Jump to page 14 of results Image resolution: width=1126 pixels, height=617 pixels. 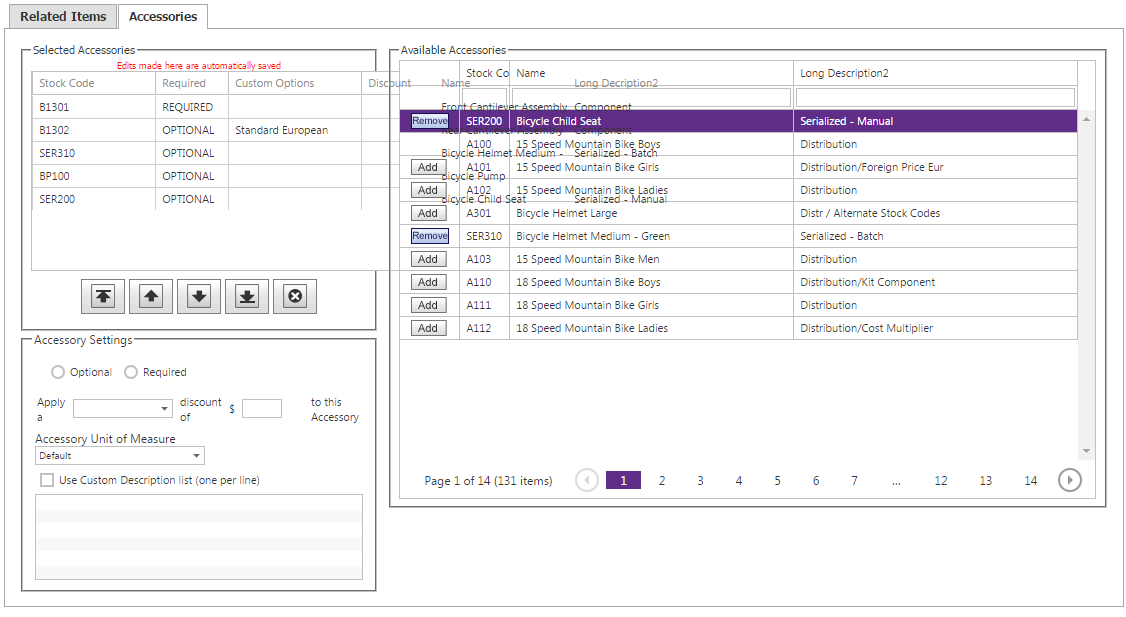(1030, 481)
